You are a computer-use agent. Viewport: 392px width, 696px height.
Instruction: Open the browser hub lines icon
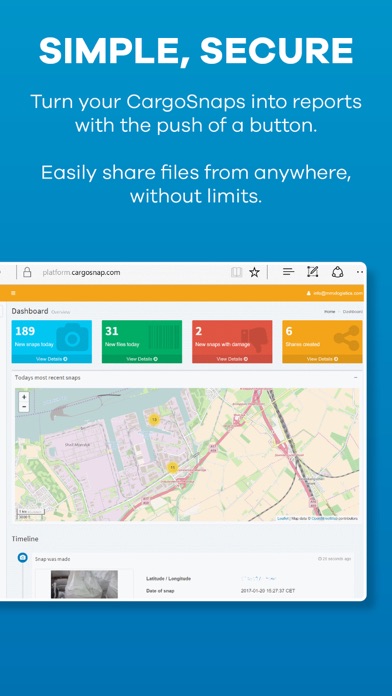pyautogui.click(x=289, y=272)
